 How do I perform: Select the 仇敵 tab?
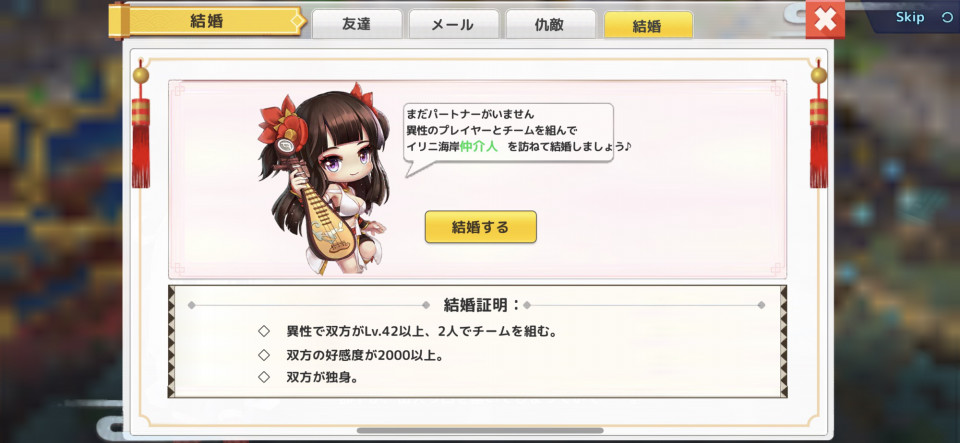pos(550,25)
